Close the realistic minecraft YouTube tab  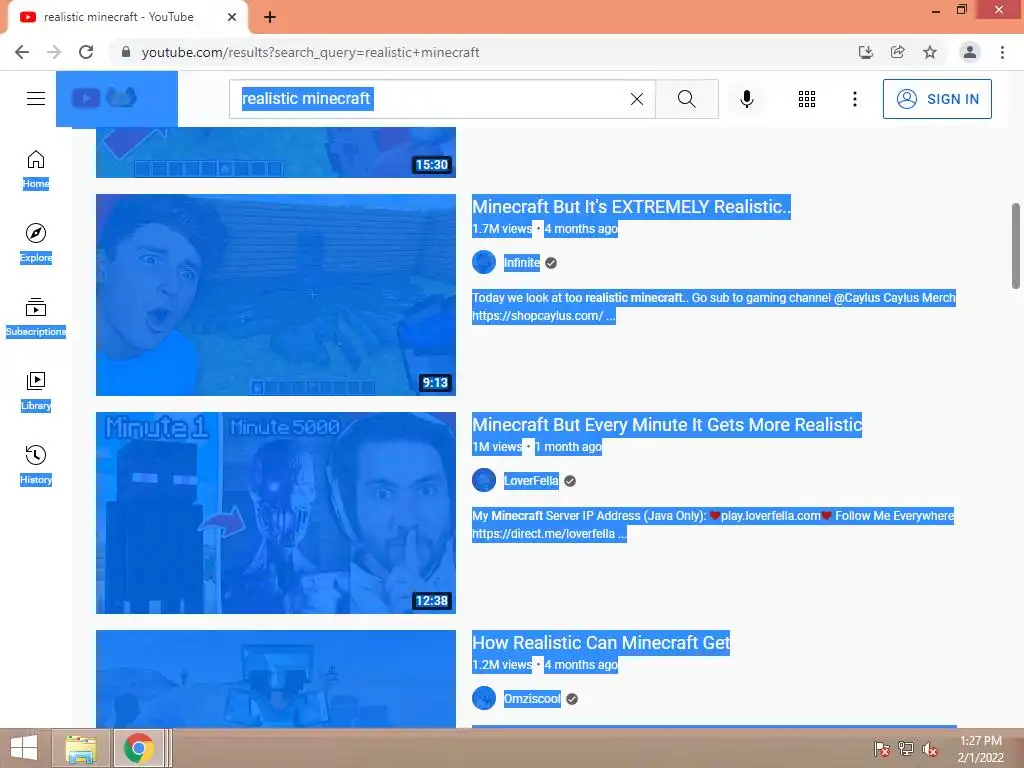(232, 17)
